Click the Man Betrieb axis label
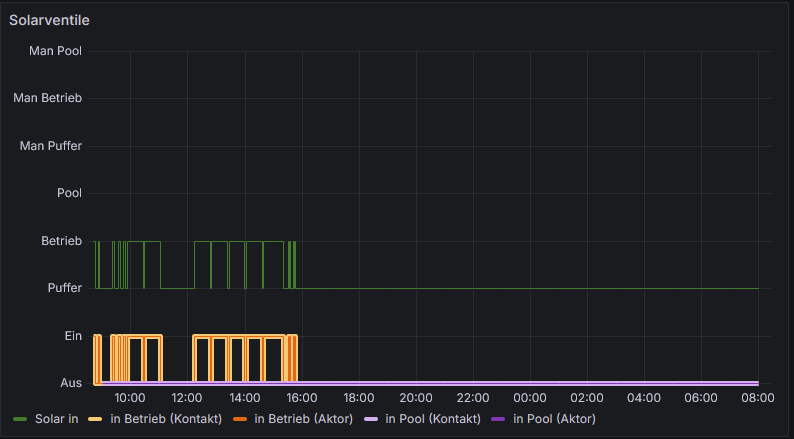The image size is (794, 439). [x=48, y=98]
